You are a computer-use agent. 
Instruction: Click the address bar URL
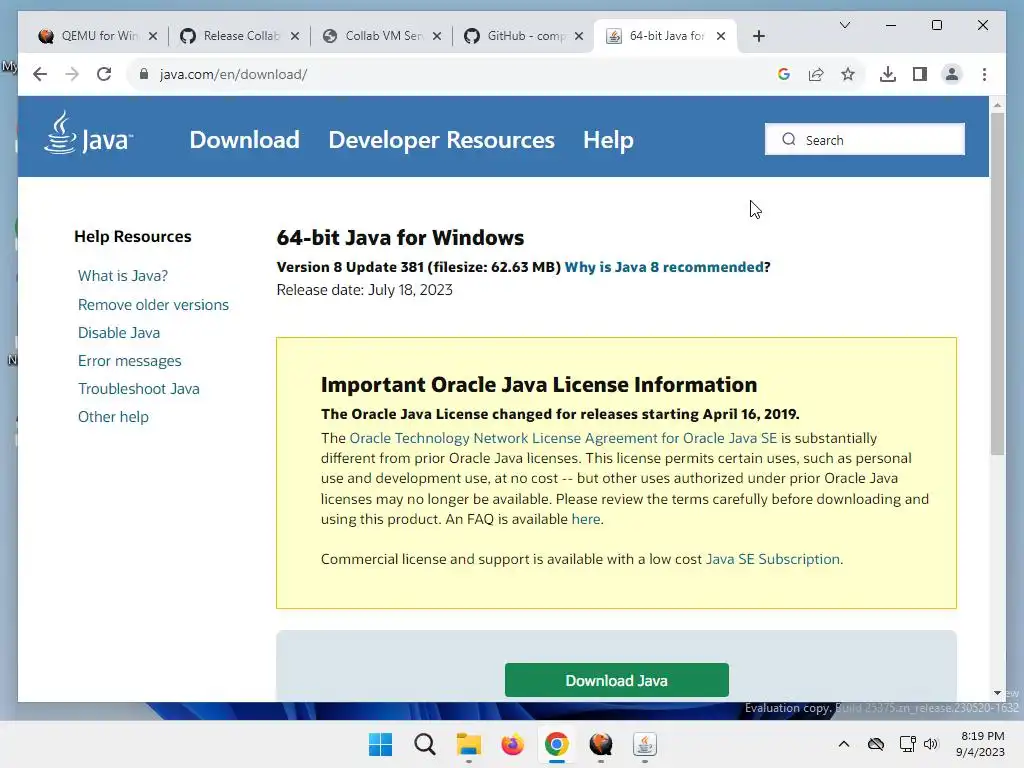click(233, 74)
